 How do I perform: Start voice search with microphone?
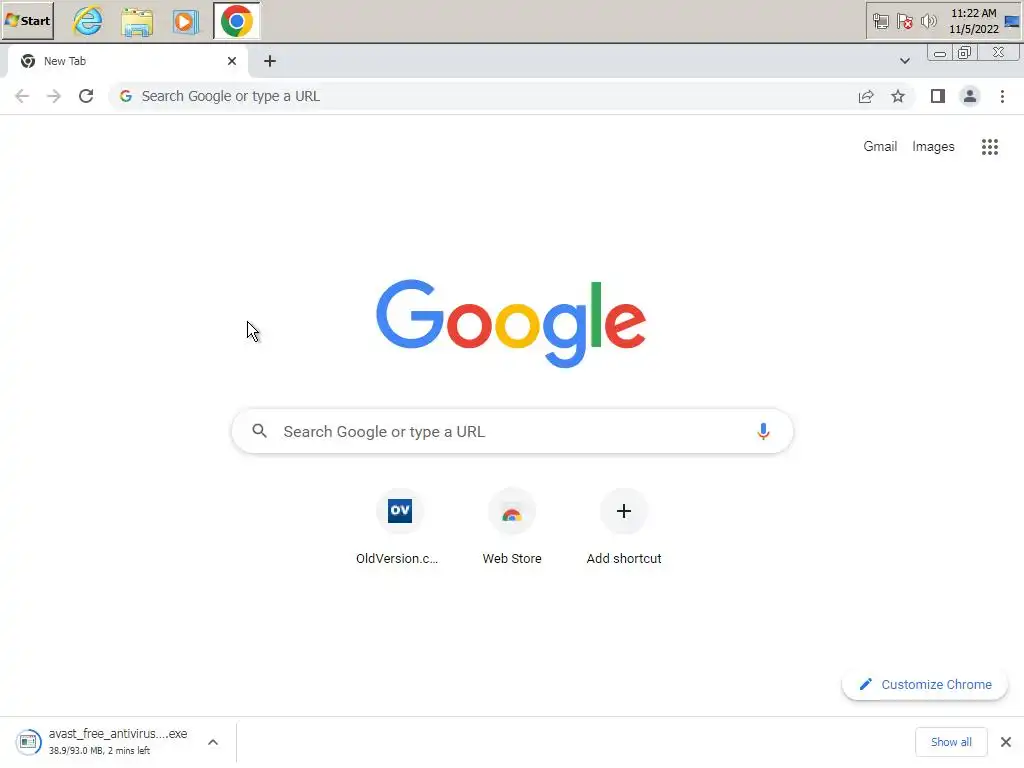[763, 431]
